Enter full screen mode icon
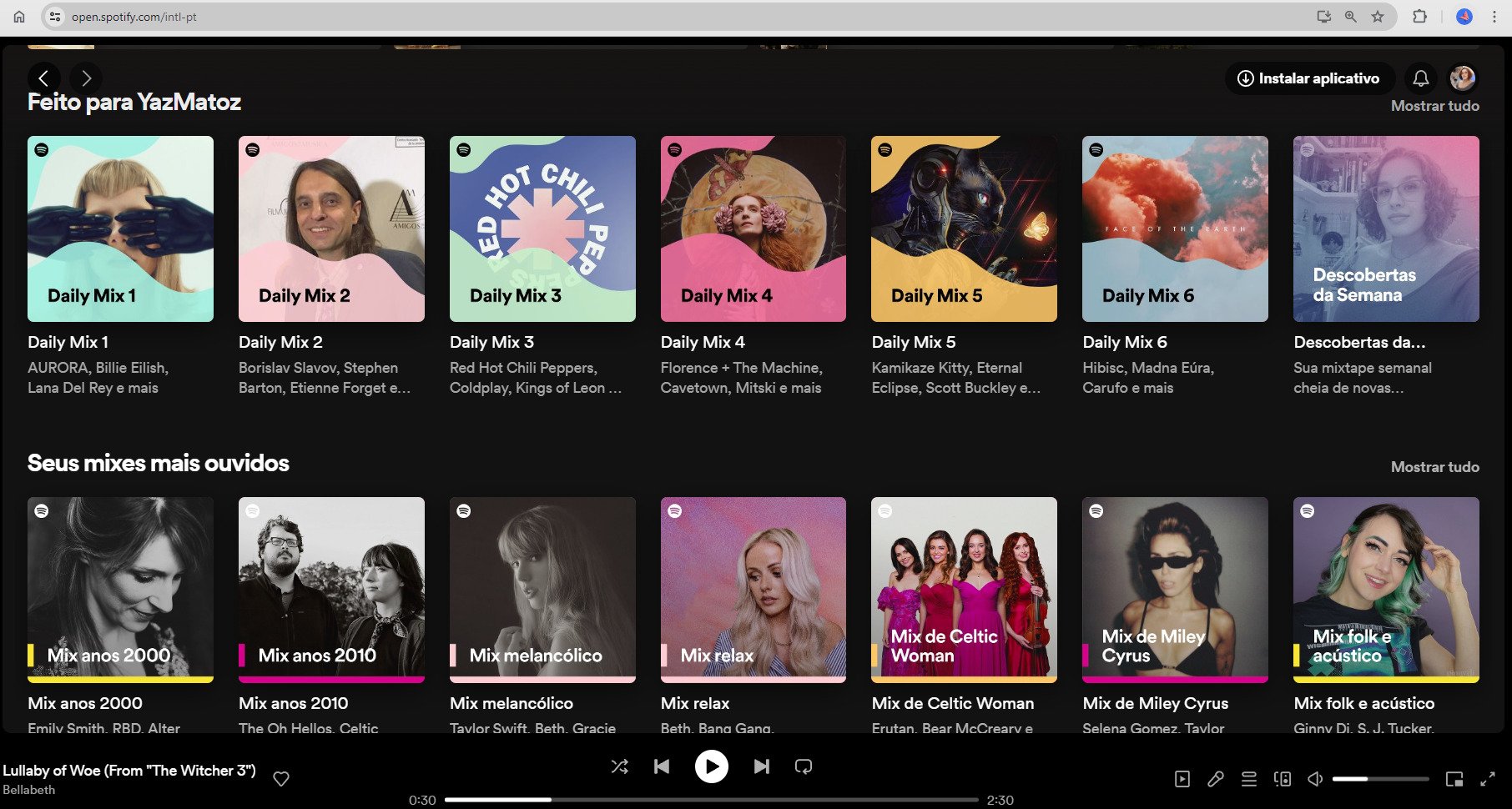1512x809 pixels. pyautogui.click(x=1488, y=779)
